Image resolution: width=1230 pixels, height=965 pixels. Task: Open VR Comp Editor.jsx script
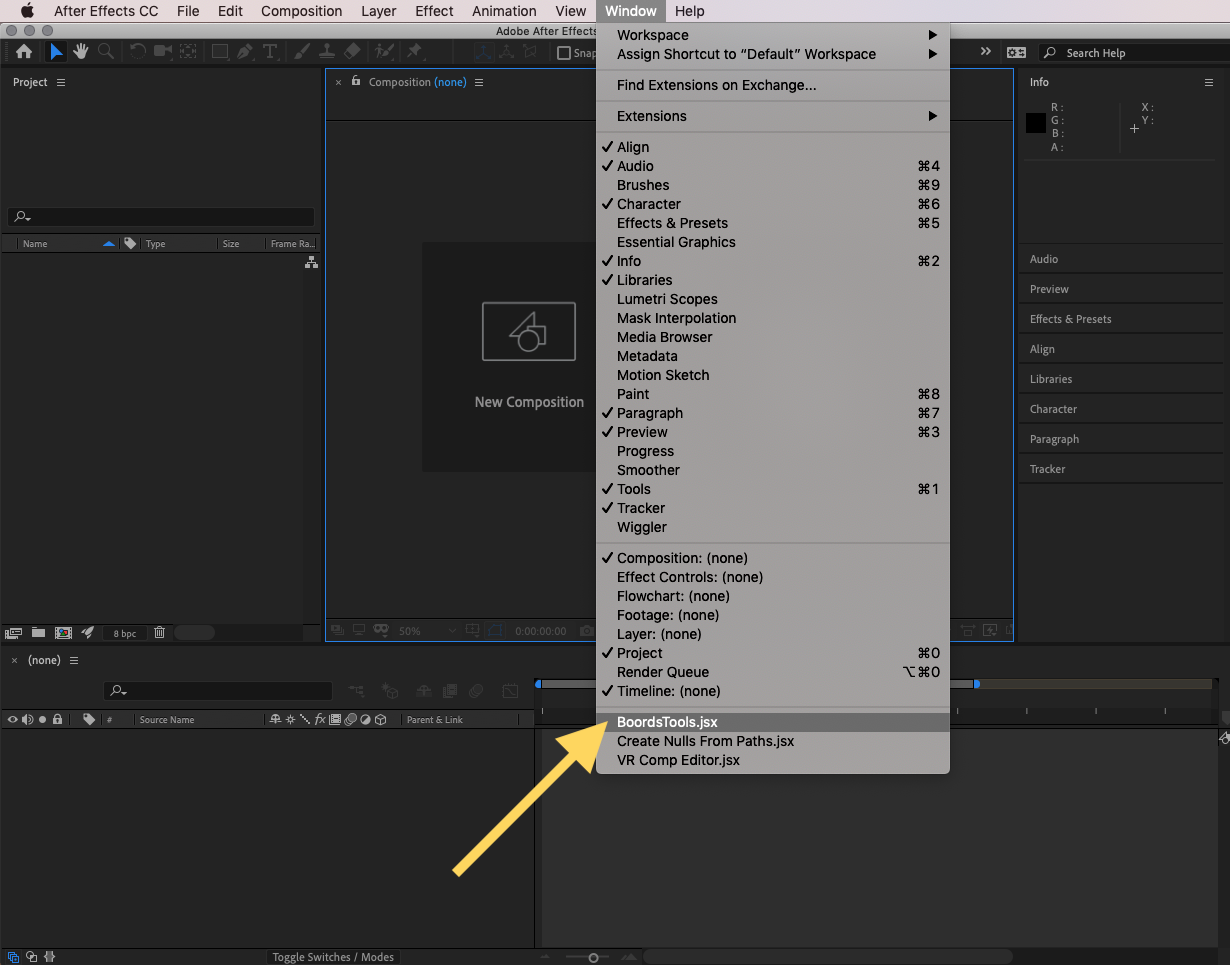pos(772,760)
